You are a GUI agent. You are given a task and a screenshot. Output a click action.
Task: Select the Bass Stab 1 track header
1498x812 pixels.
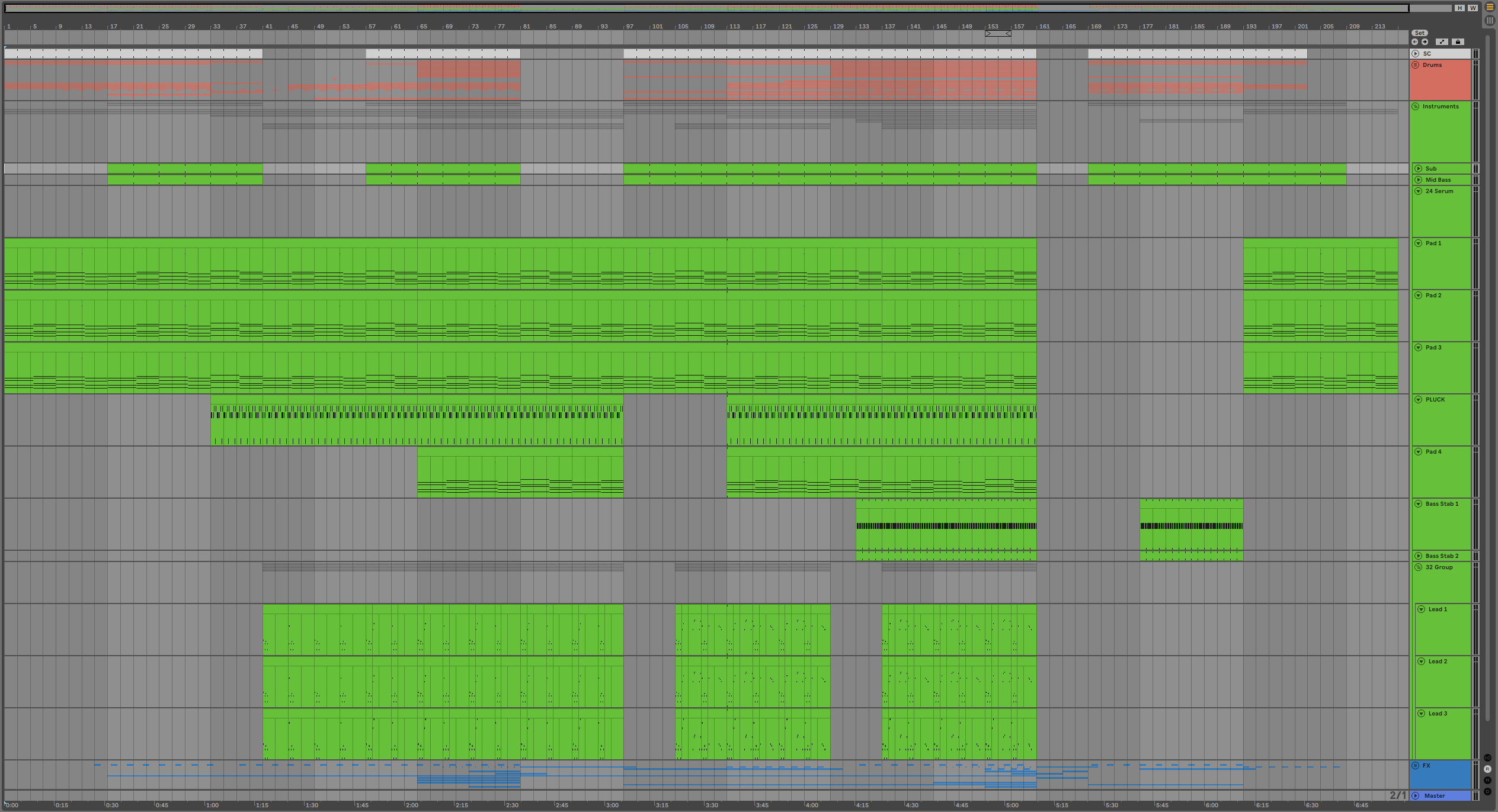tap(1442, 504)
